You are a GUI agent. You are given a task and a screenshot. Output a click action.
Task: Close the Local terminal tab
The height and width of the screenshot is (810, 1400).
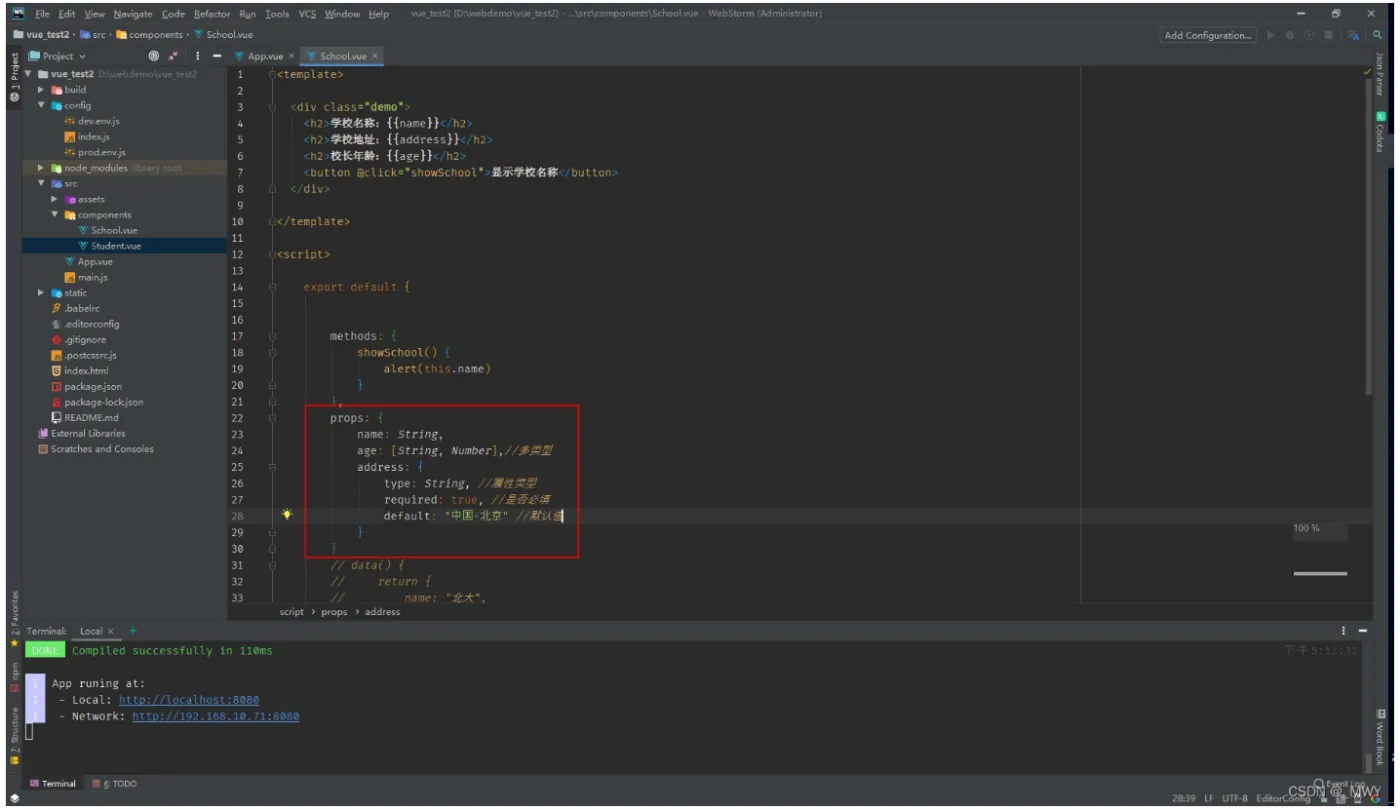[x=111, y=631]
